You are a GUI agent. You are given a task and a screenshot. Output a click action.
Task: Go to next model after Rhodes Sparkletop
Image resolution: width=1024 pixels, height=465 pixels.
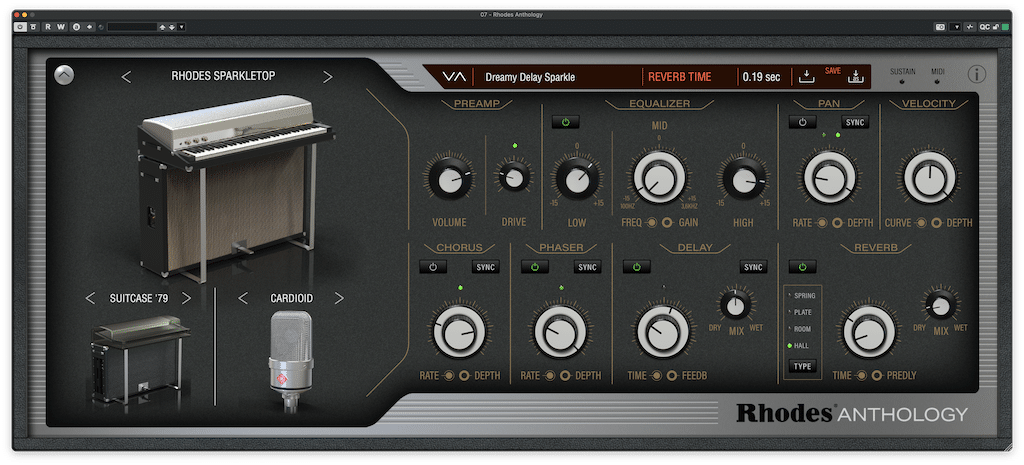point(327,77)
